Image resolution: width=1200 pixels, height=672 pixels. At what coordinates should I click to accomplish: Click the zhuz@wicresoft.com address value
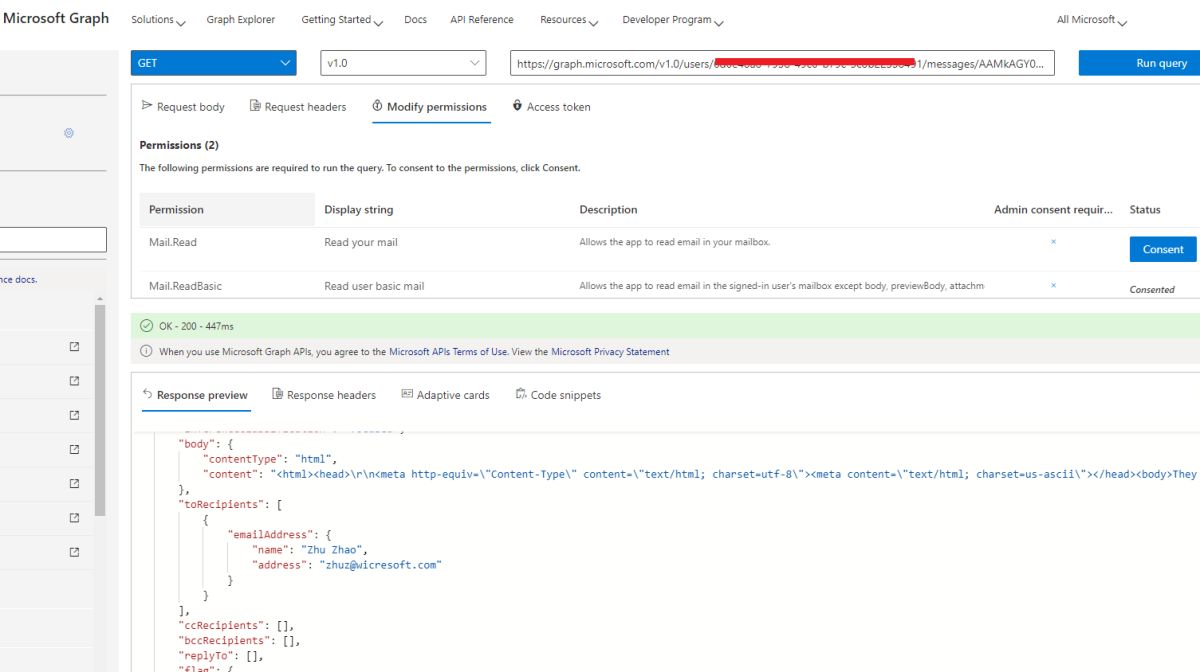coord(380,565)
